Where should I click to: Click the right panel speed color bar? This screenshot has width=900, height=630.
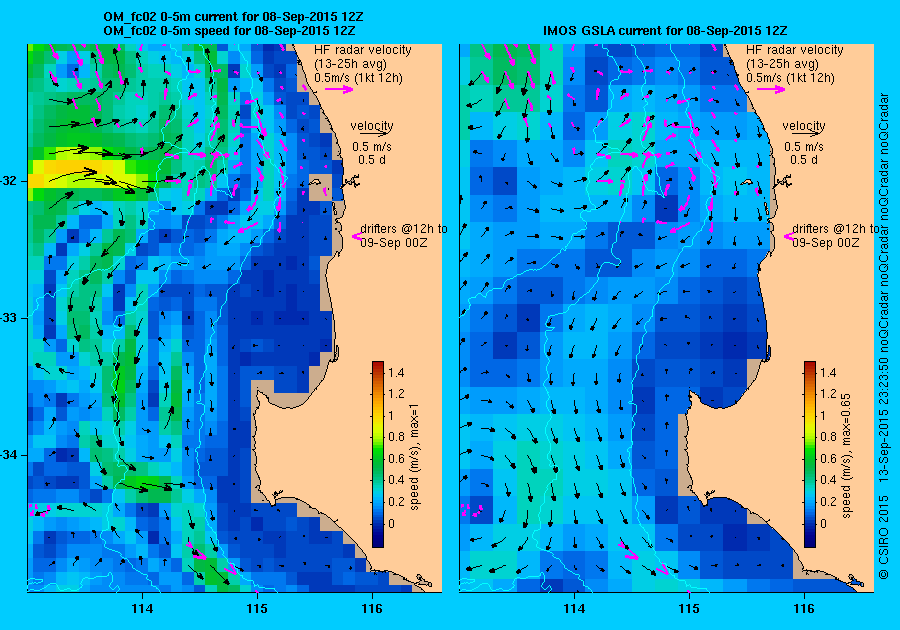[x=810, y=454]
